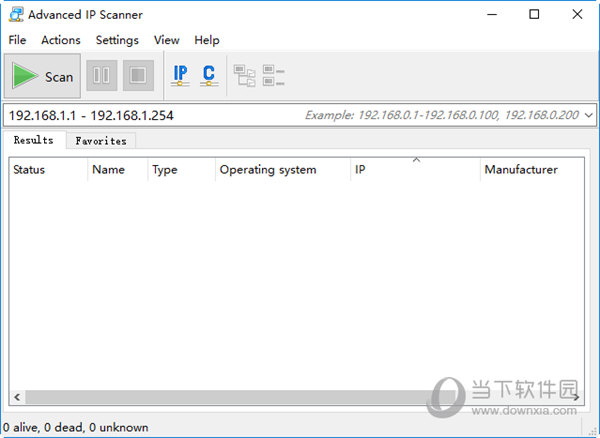Click the Stop scan icon
The width and height of the screenshot is (600, 438).
tap(138, 75)
